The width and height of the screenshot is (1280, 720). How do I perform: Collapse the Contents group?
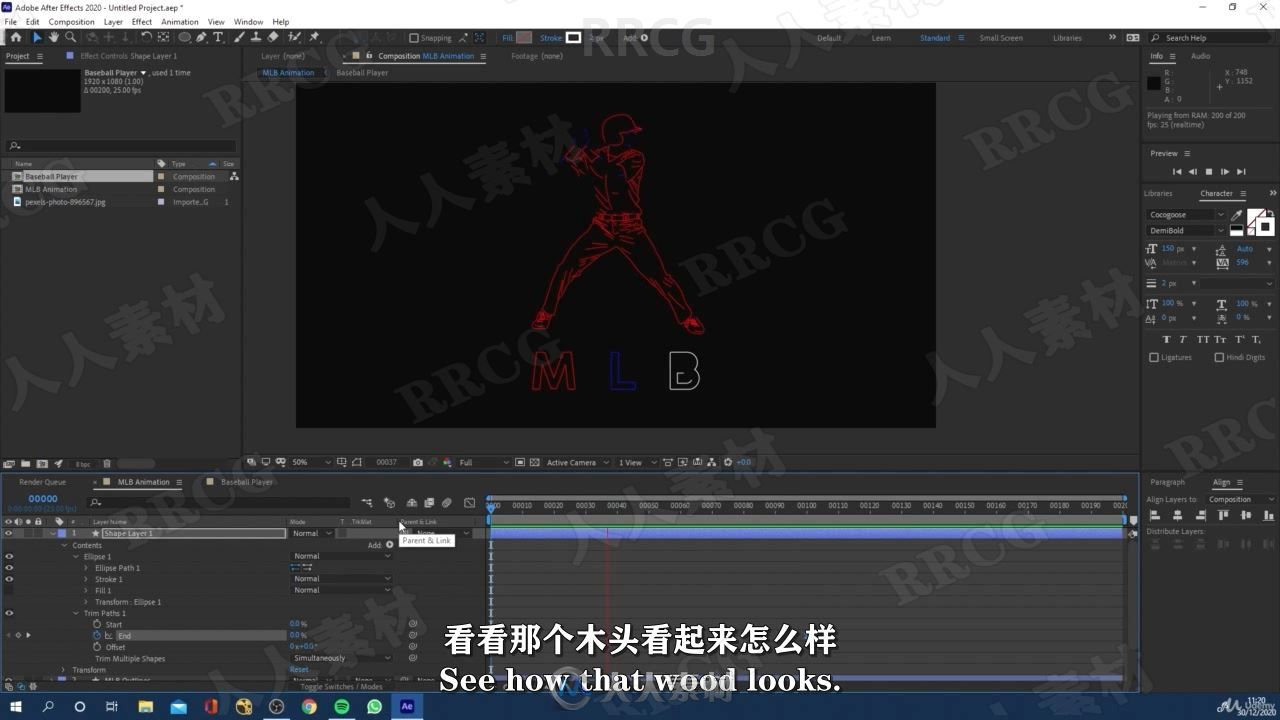click(65, 546)
